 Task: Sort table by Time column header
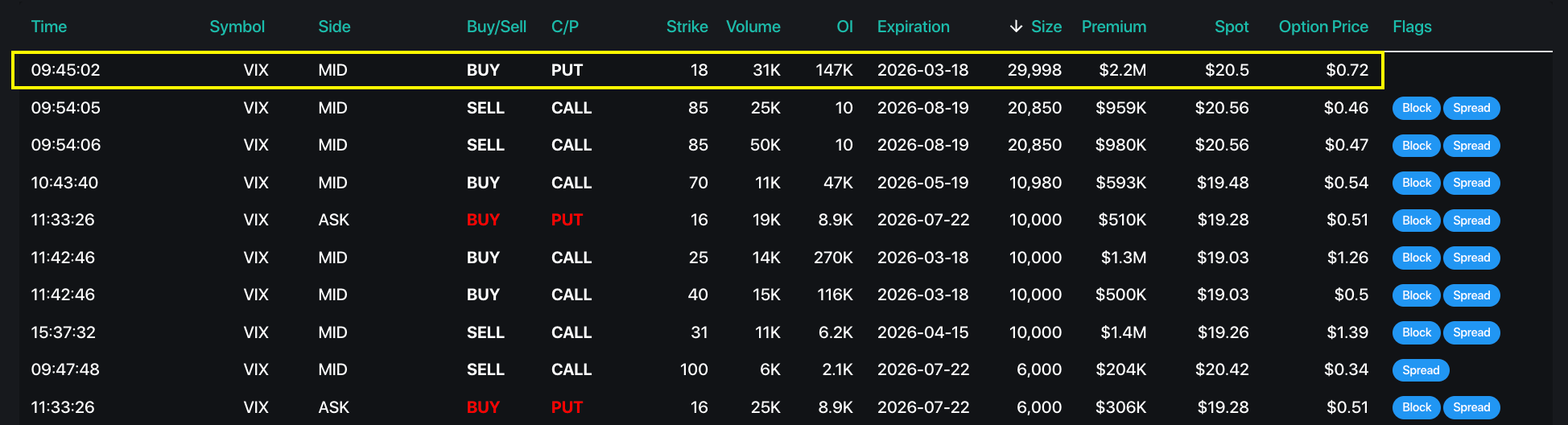click(49, 27)
